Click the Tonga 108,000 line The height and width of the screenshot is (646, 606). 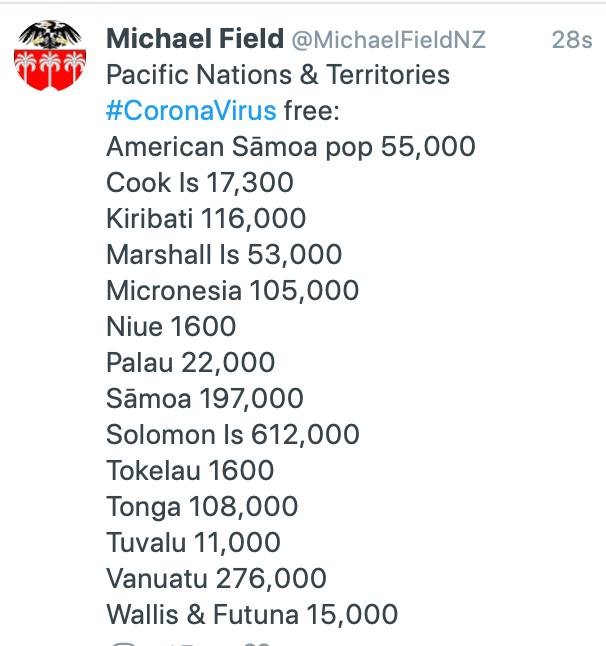(x=202, y=507)
